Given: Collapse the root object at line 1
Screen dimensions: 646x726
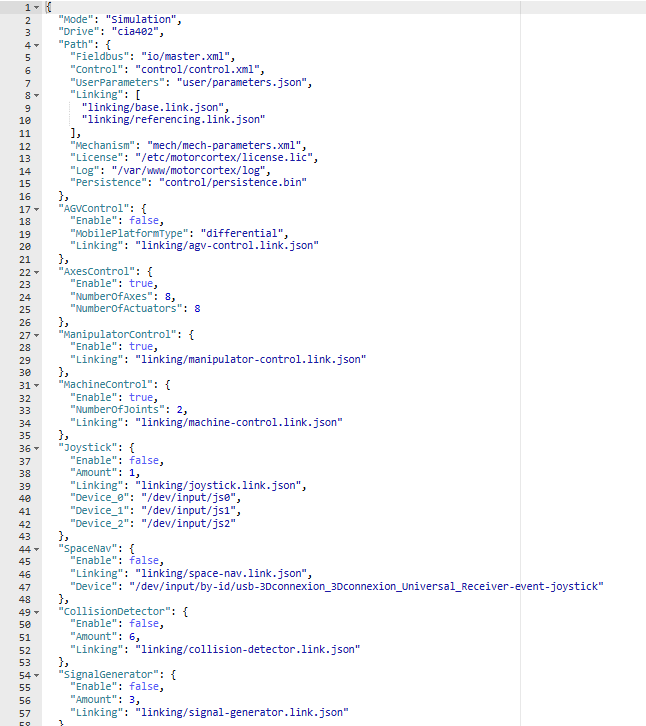Looking at the screenshot, I should pos(37,7).
